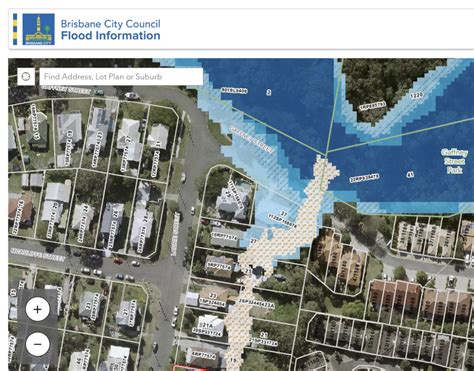Viewport: 474px width, 371px height.
Task: Select lot label 22RP838478
Action: click(x=364, y=178)
